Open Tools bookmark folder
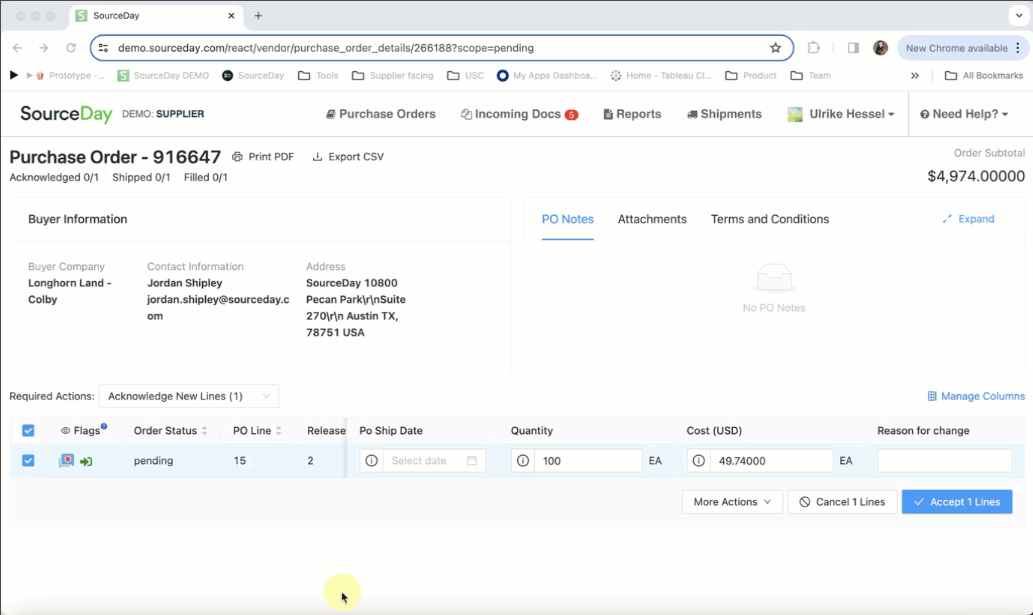 318,76
